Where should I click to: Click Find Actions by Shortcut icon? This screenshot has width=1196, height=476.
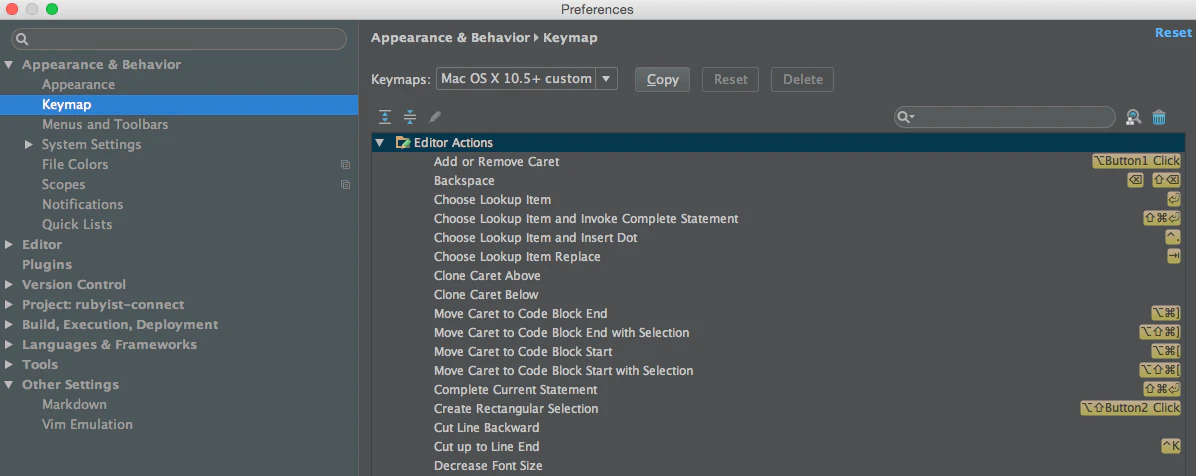1133,117
